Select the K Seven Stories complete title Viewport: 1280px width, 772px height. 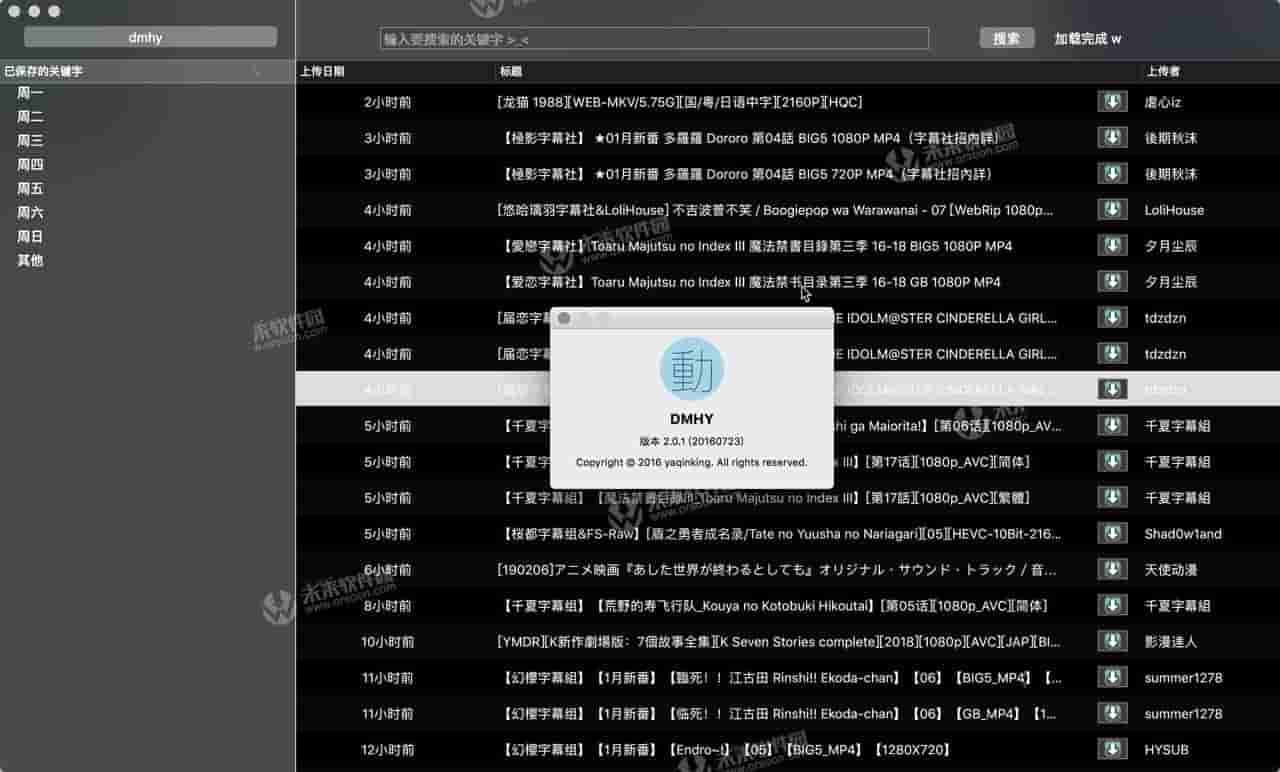pos(779,642)
